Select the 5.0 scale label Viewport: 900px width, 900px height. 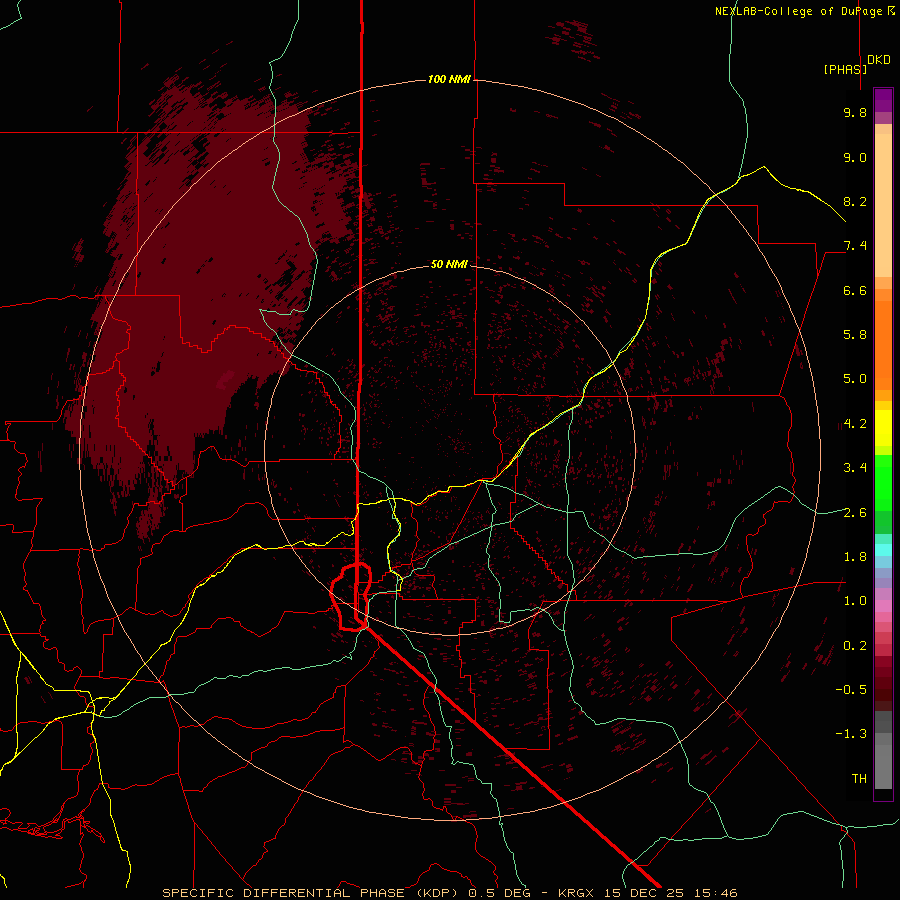(855, 379)
